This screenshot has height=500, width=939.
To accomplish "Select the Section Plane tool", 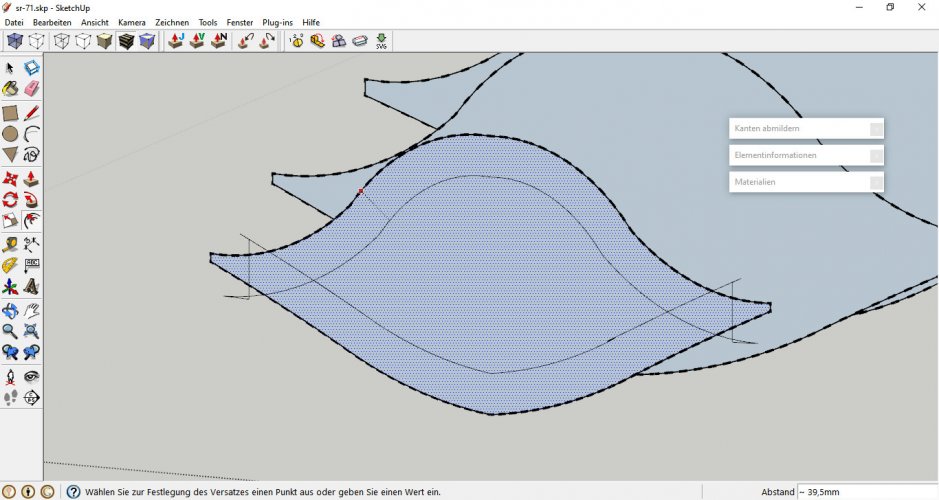I will tap(32, 398).
